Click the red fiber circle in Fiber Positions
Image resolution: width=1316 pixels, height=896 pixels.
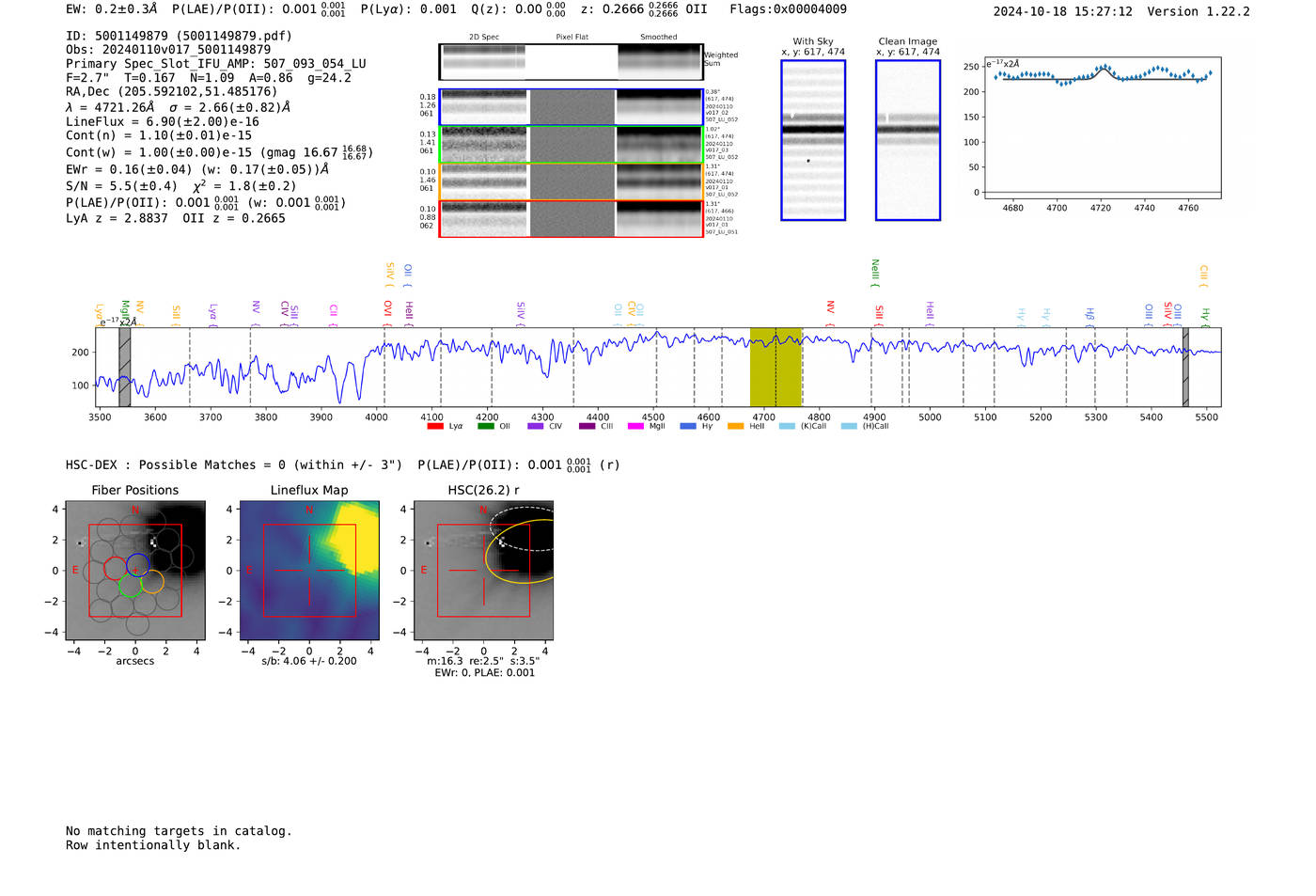coord(115,568)
